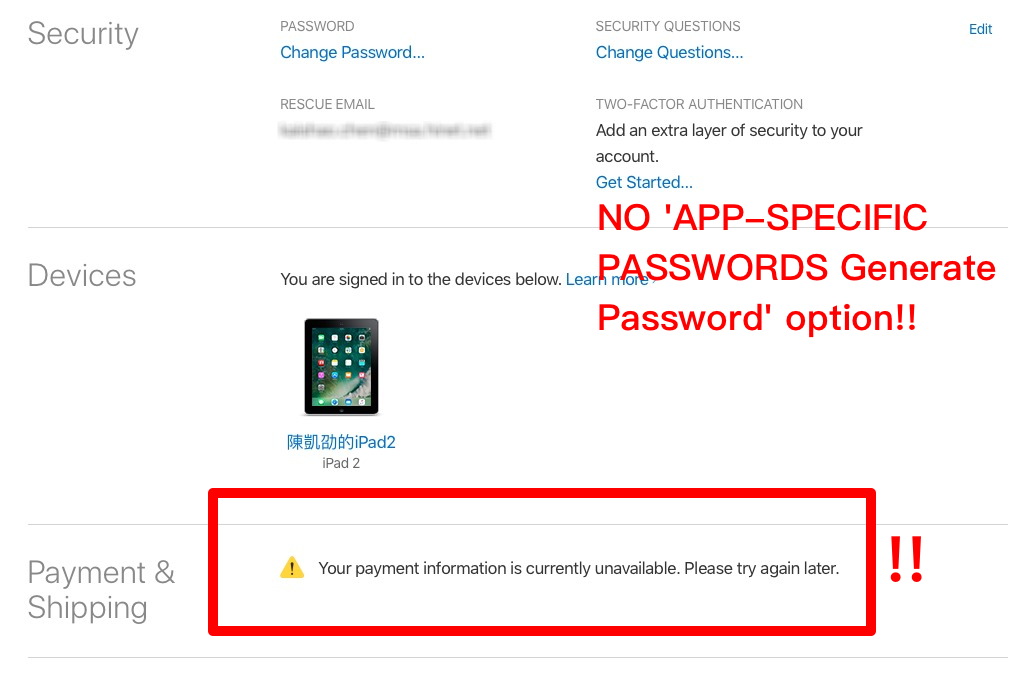Image resolution: width=1016 pixels, height=686 pixels.
Task: Click the Security section heading
Action: (x=83, y=34)
